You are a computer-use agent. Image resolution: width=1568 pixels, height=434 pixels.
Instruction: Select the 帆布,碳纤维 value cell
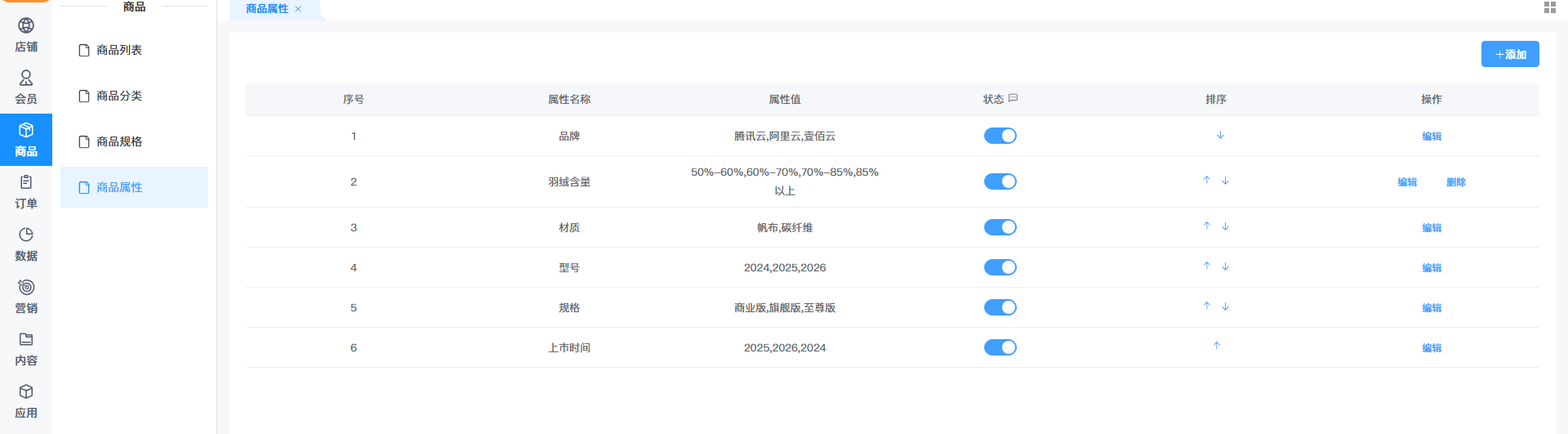click(784, 228)
